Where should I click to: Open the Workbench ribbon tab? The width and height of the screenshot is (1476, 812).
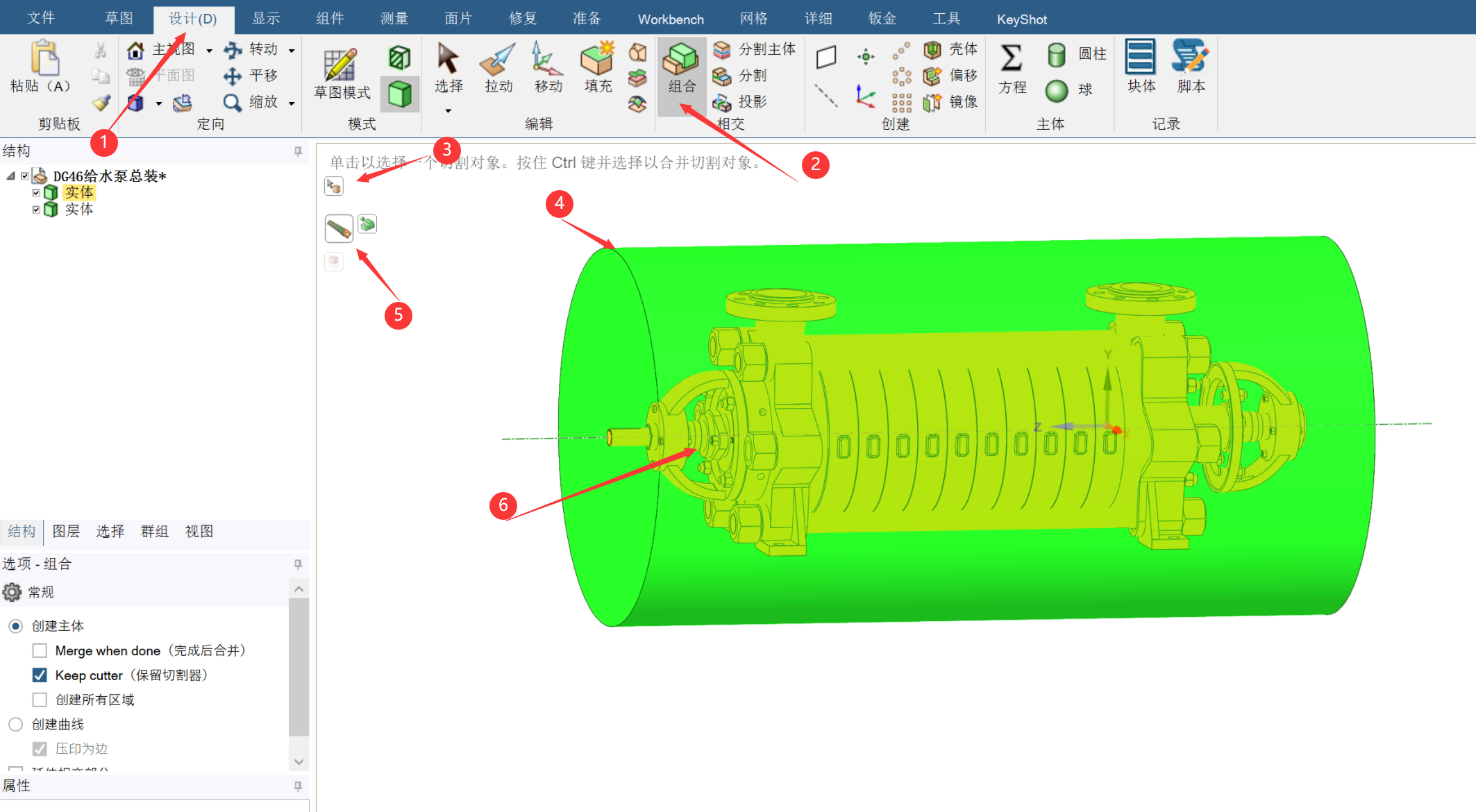(x=670, y=19)
